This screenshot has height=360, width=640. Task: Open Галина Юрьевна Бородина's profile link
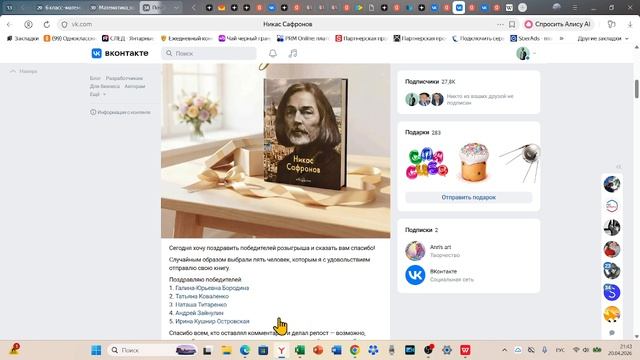click(x=212, y=288)
